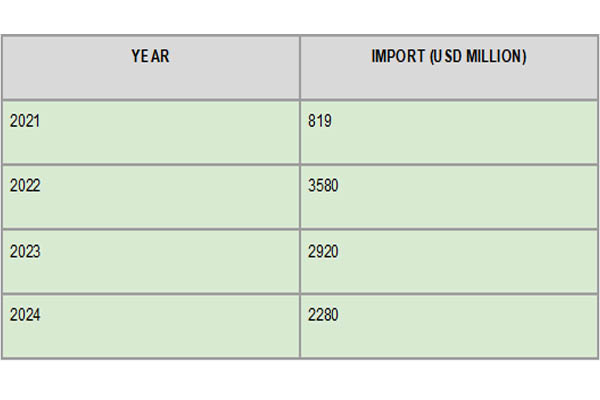Screen dimensions: 600x400
Task: Click the USD text in header
Action: tap(447, 56)
